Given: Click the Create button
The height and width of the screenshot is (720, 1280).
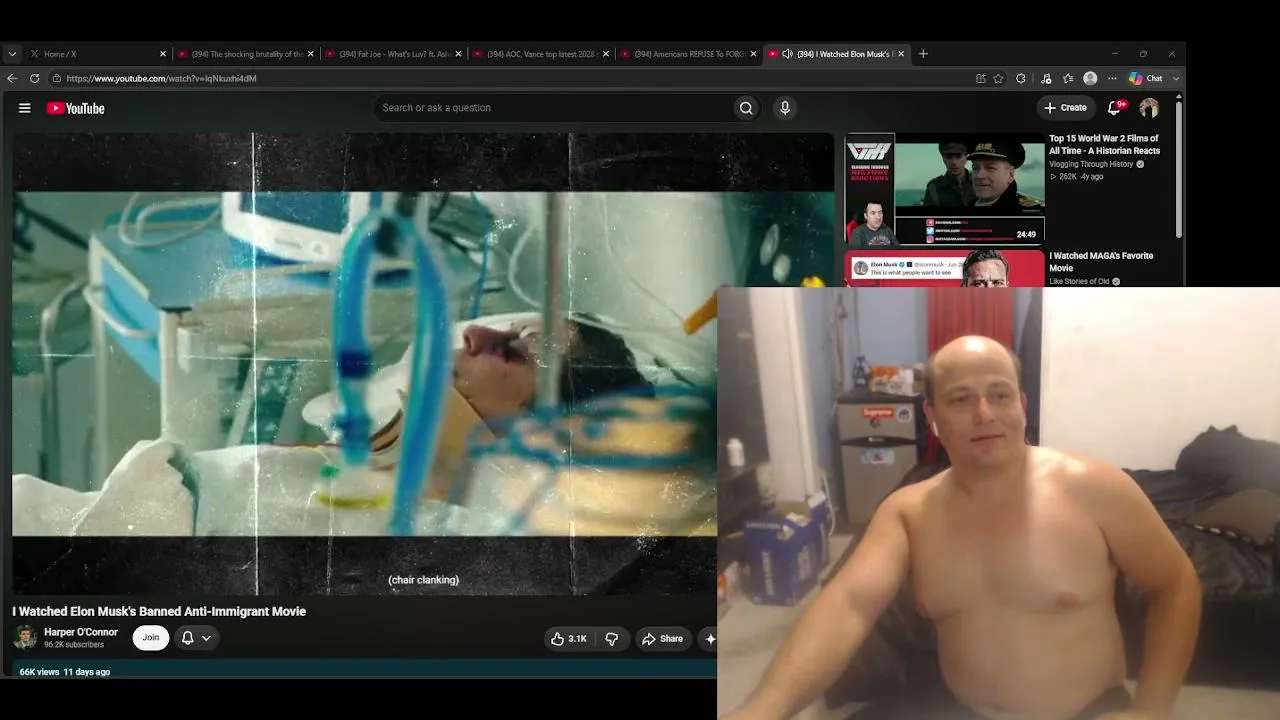Looking at the screenshot, I should coord(1065,108).
